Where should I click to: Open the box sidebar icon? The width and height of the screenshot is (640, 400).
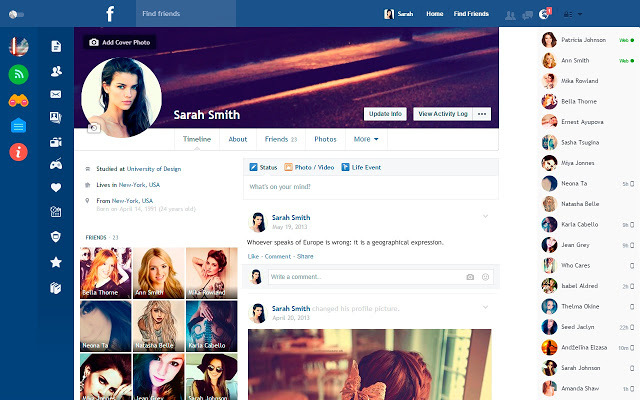56,288
